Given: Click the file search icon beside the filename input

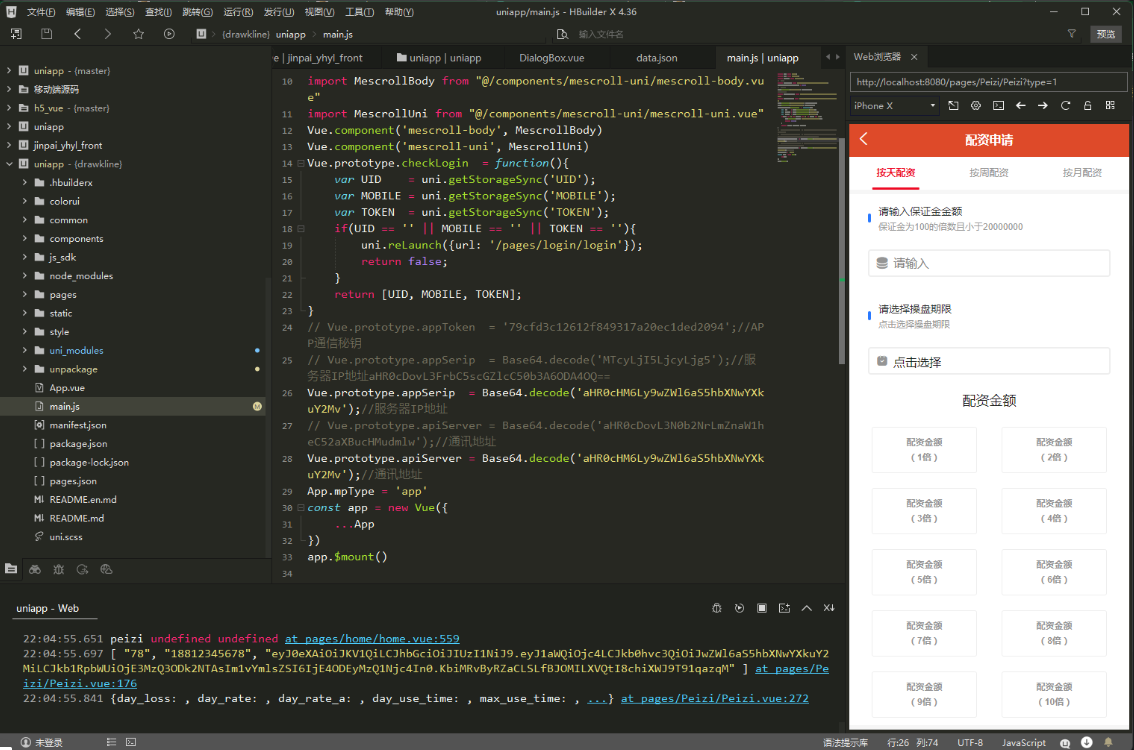Looking at the screenshot, I should (562, 34).
